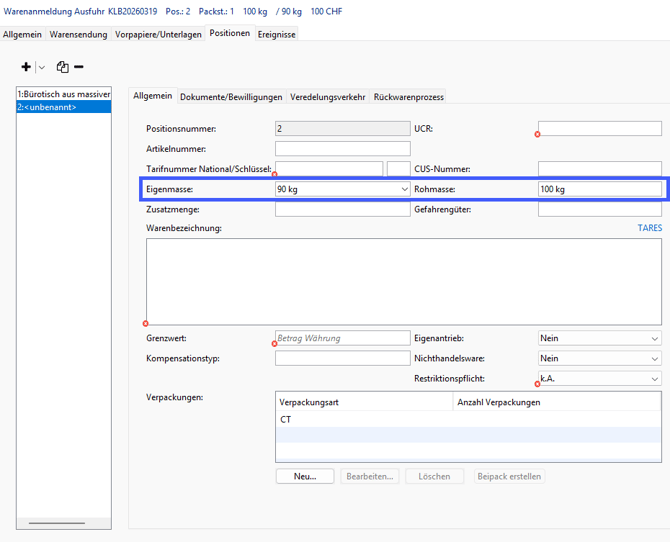Click the minus icon to remove position
Screen dimensions: 670x542
[x=79, y=67]
